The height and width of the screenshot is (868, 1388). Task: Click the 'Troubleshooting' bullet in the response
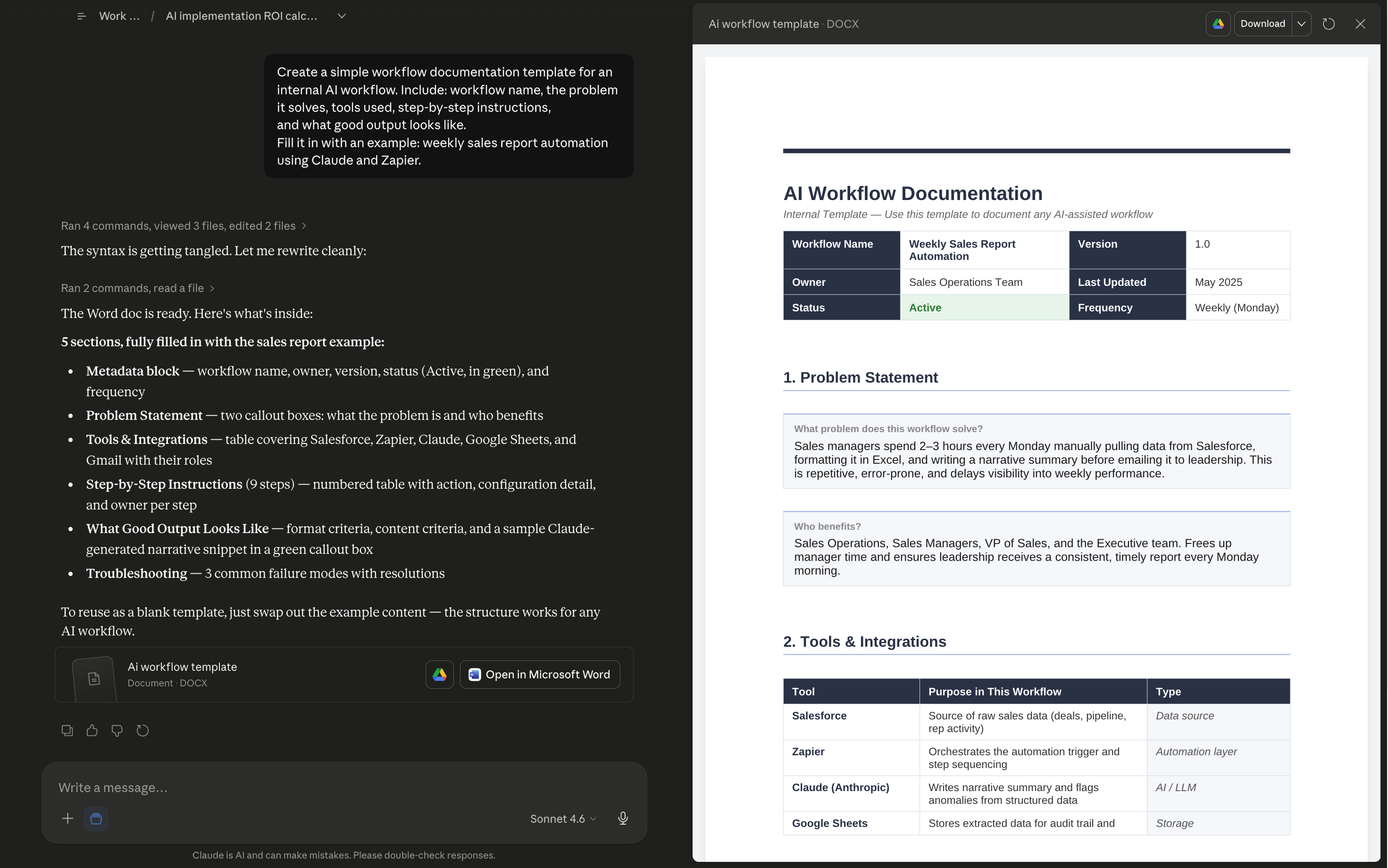265,574
